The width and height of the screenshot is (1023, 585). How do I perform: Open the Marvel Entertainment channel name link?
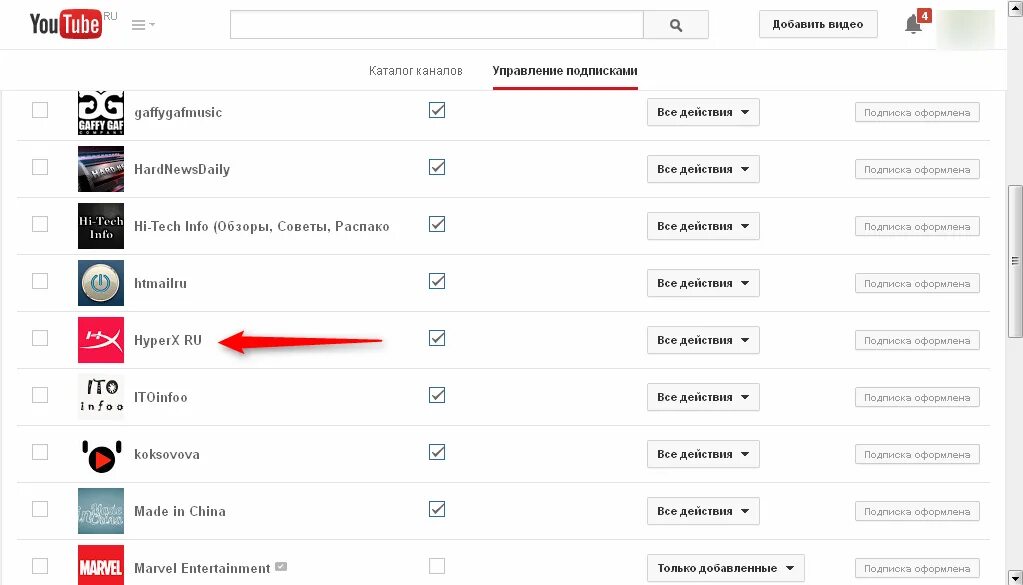202,568
